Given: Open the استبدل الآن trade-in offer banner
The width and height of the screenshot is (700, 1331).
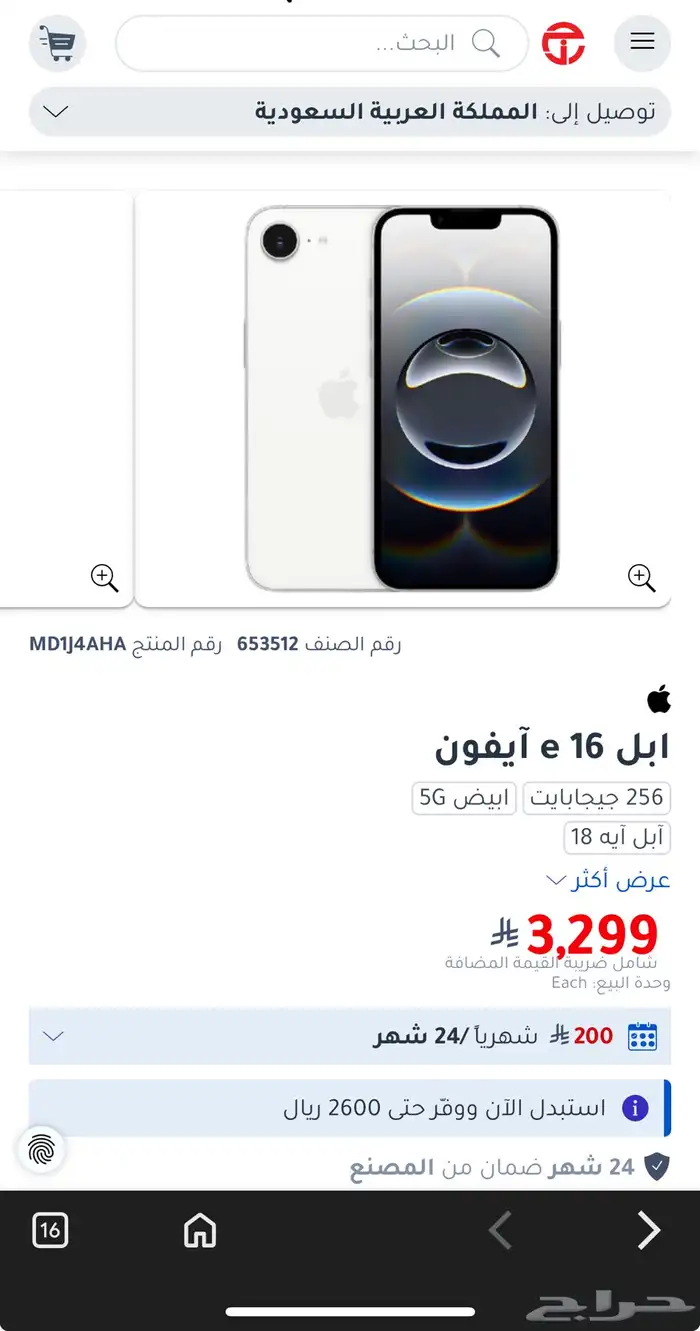Looking at the screenshot, I should 350,1108.
